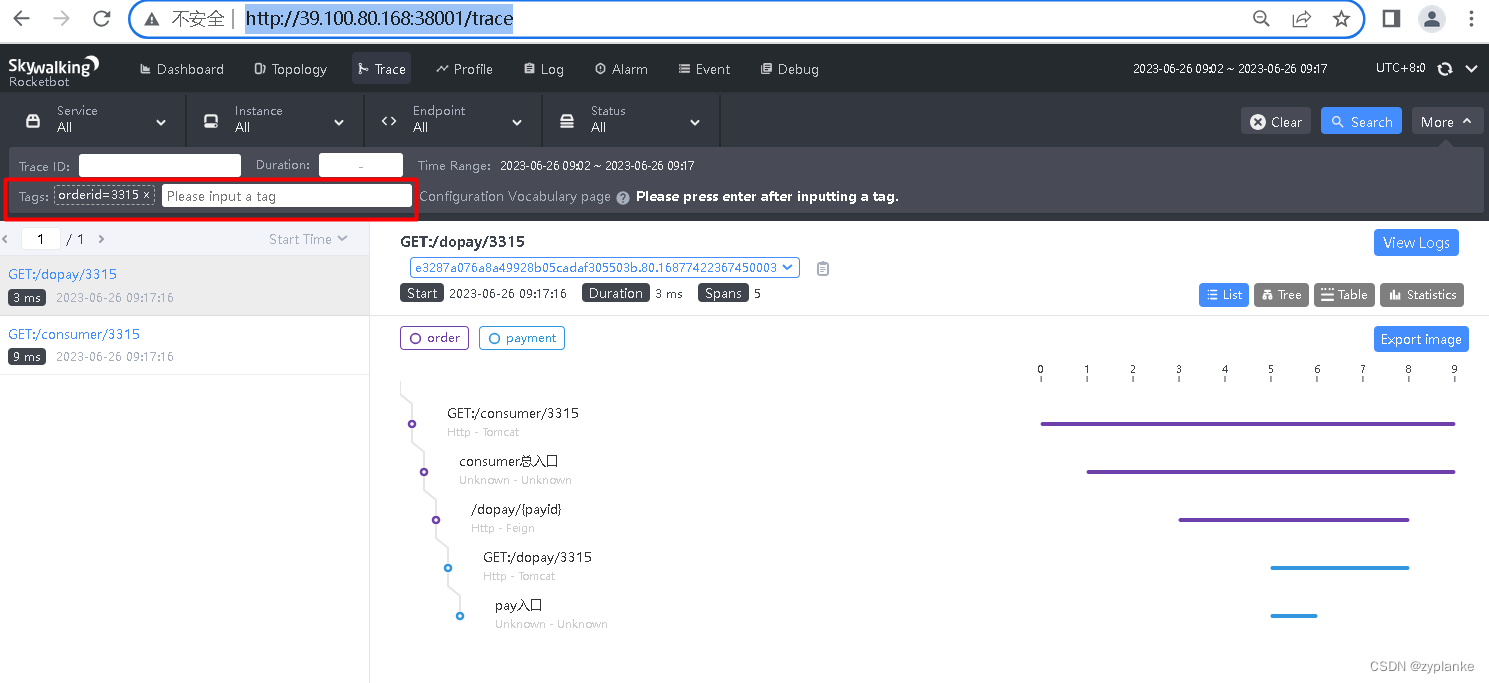Click the Skywalking Rocketbot logo

pos(55,68)
